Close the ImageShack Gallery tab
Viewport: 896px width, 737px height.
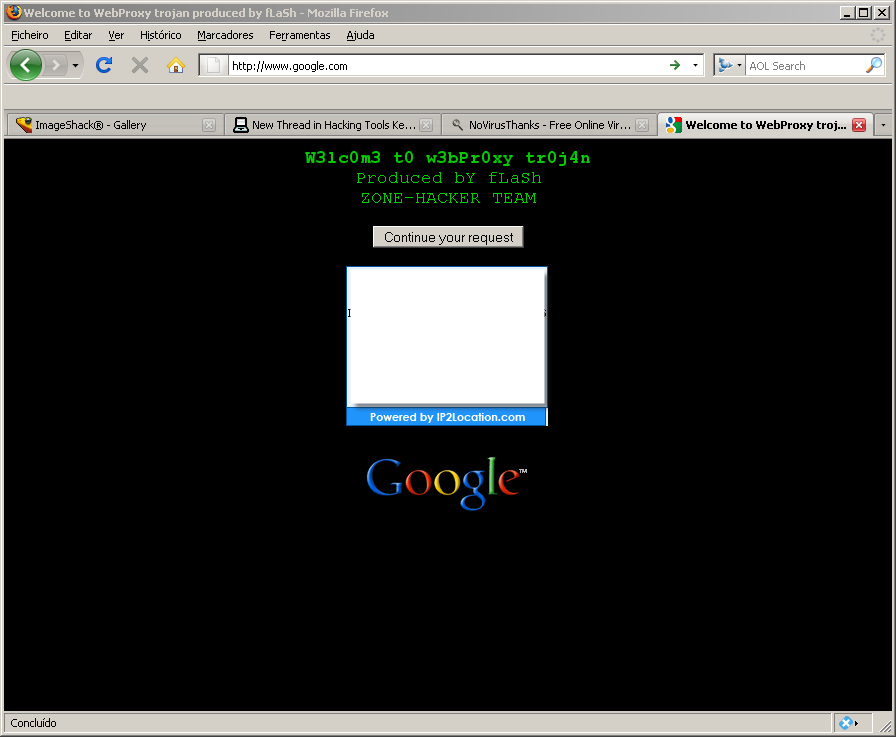(209, 125)
